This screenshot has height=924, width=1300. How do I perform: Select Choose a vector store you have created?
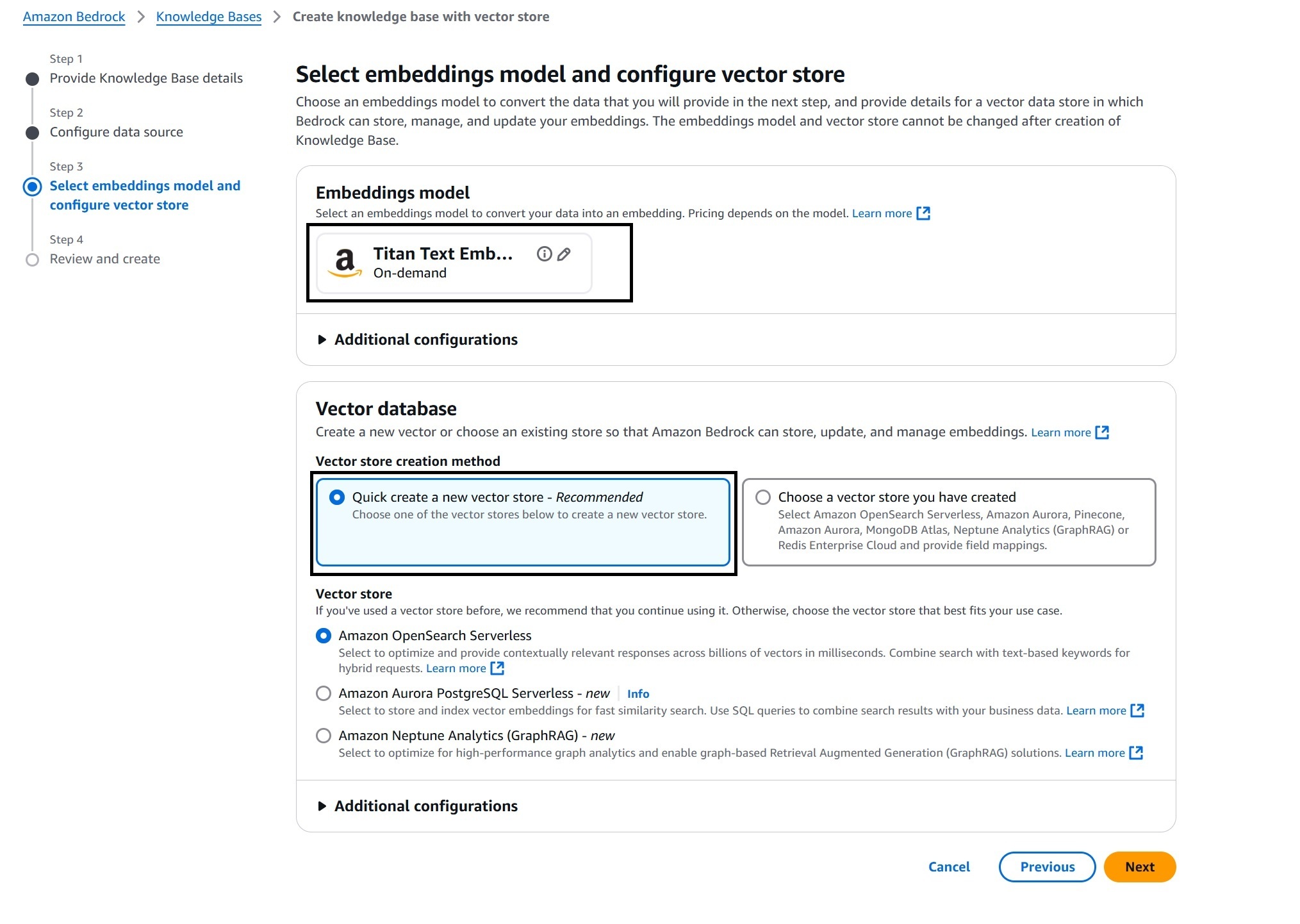763,497
